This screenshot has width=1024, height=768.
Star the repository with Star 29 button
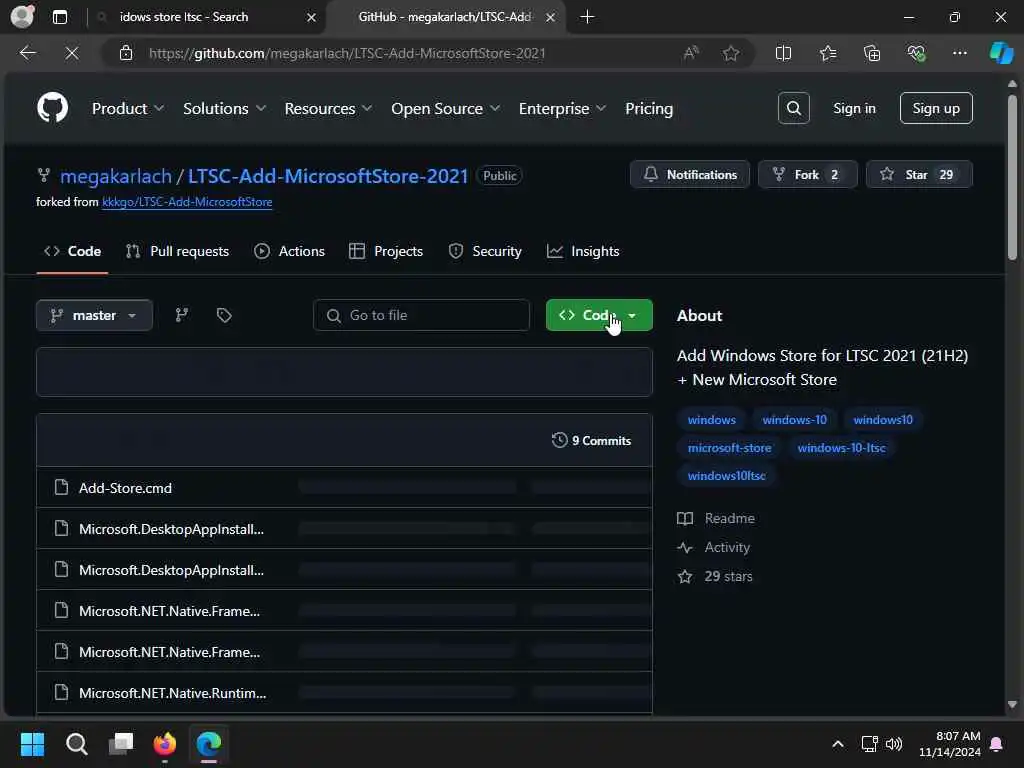[919, 174]
